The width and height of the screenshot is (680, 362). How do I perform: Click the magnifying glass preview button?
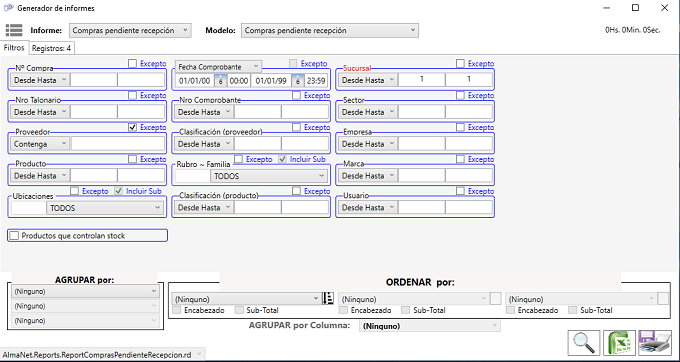click(x=584, y=342)
